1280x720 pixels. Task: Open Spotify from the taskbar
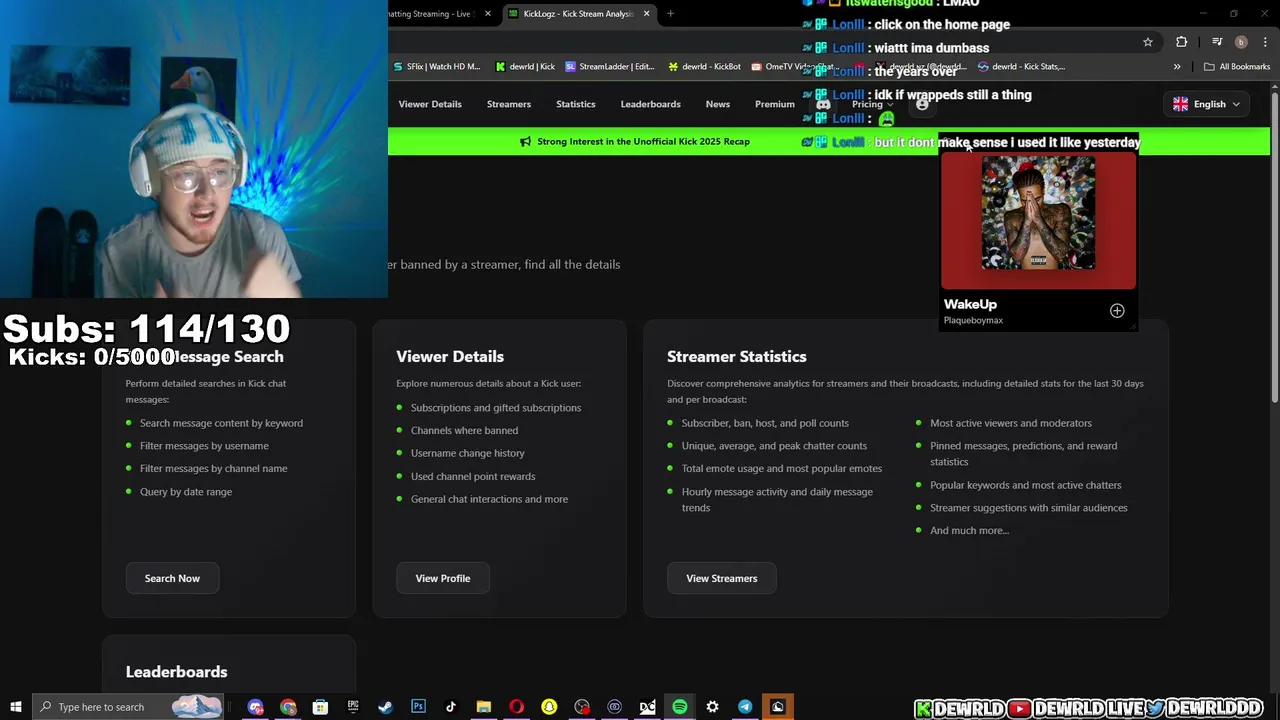680,707
